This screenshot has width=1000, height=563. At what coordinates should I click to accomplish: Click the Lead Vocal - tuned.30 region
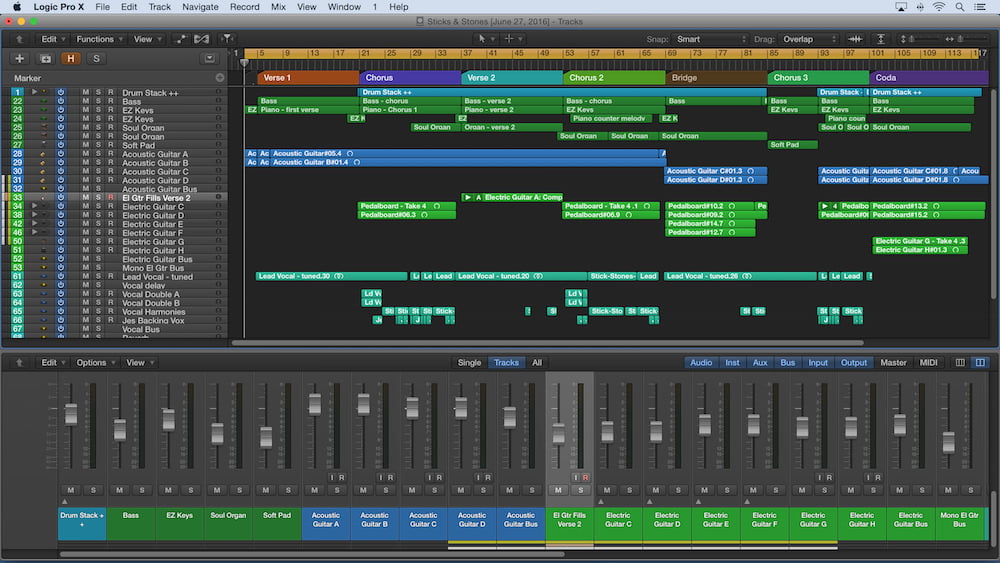tap(331, 276)
